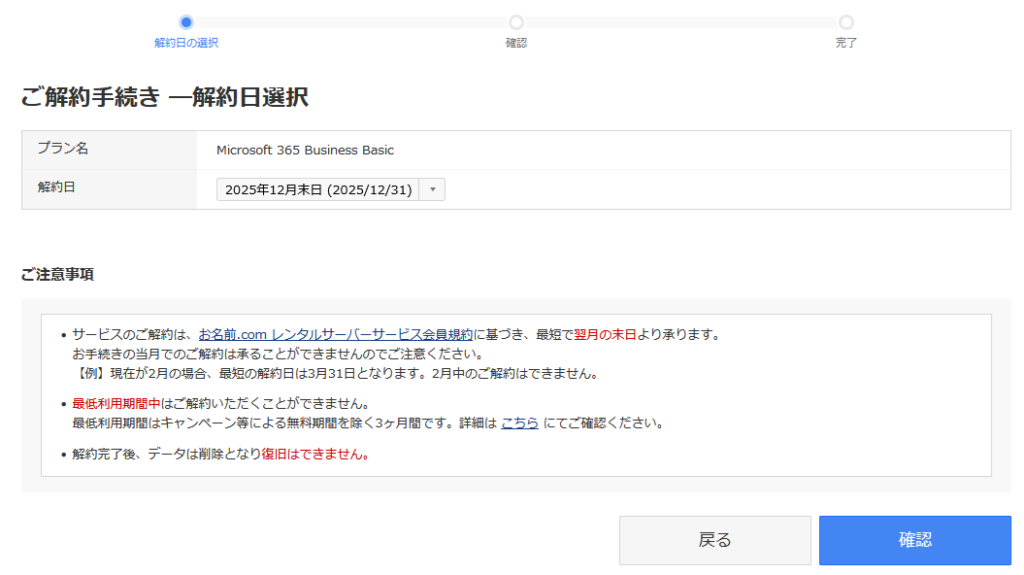Click the Microsoft 365 Business Basic plan text
The height and width of the screenshot is (575, 1024).
click(305, 151)
